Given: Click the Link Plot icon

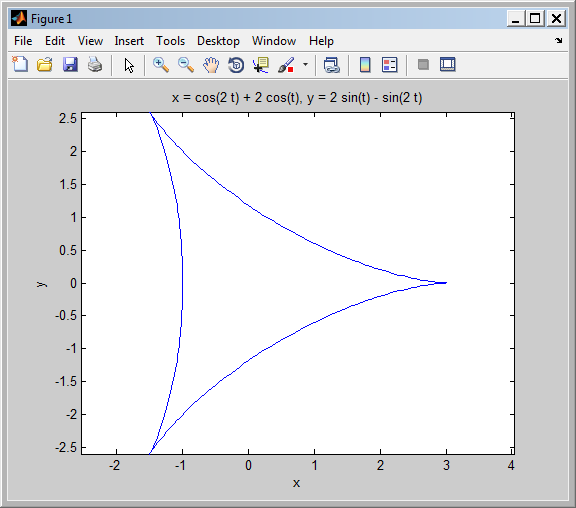Looking at the screenshot, I should (331, 65).
